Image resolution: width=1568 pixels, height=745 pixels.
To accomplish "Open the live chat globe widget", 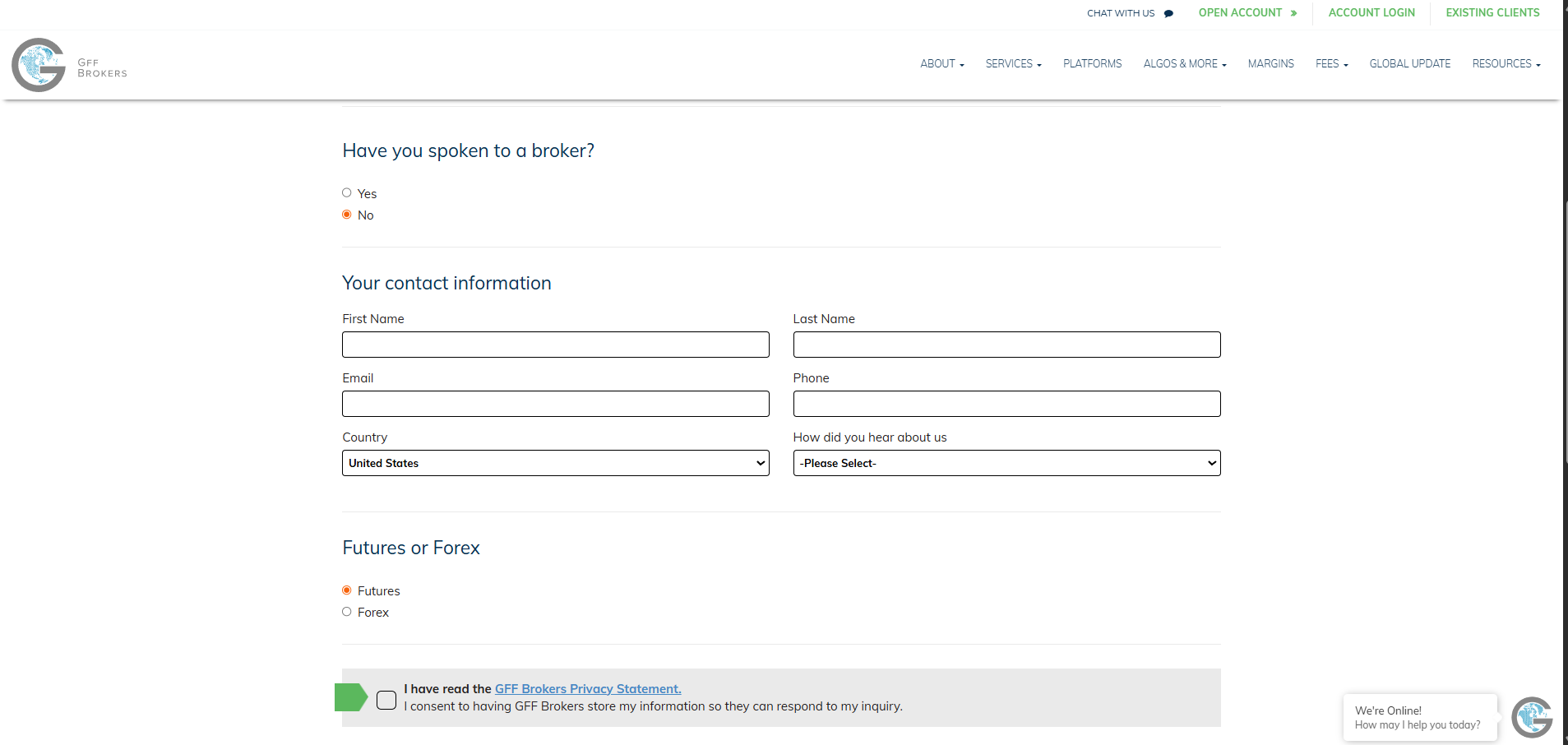I will pos(1531,717).
